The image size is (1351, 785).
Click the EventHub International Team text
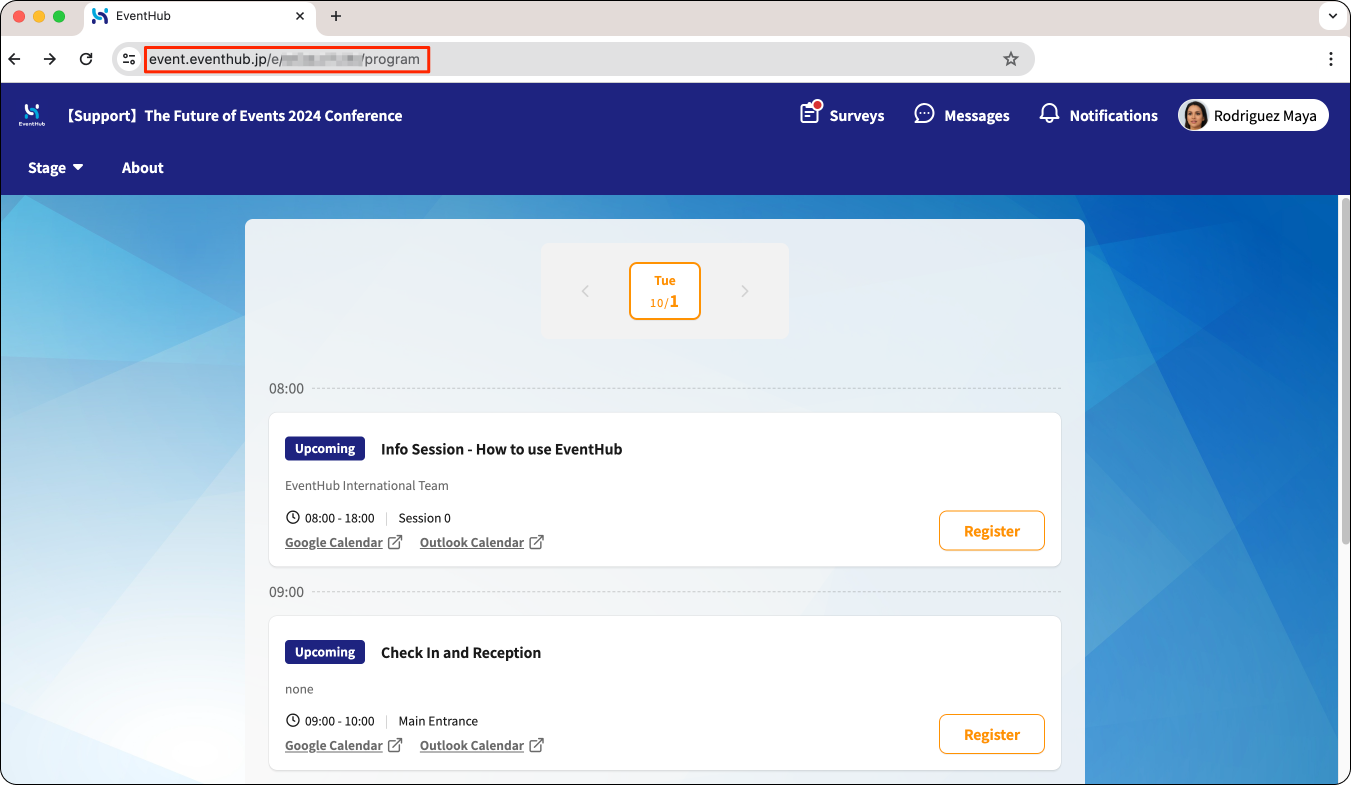coord(367,485)
